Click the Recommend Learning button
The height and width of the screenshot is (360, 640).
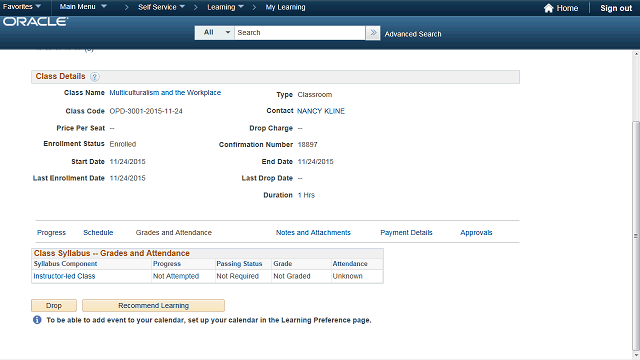pyautogui.click(x=153, y=305)
